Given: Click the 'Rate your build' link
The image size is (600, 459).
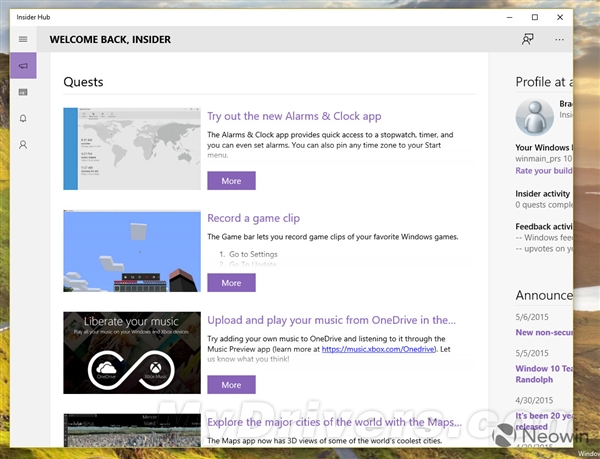Looking at the screenshot, I should point(544,170).
